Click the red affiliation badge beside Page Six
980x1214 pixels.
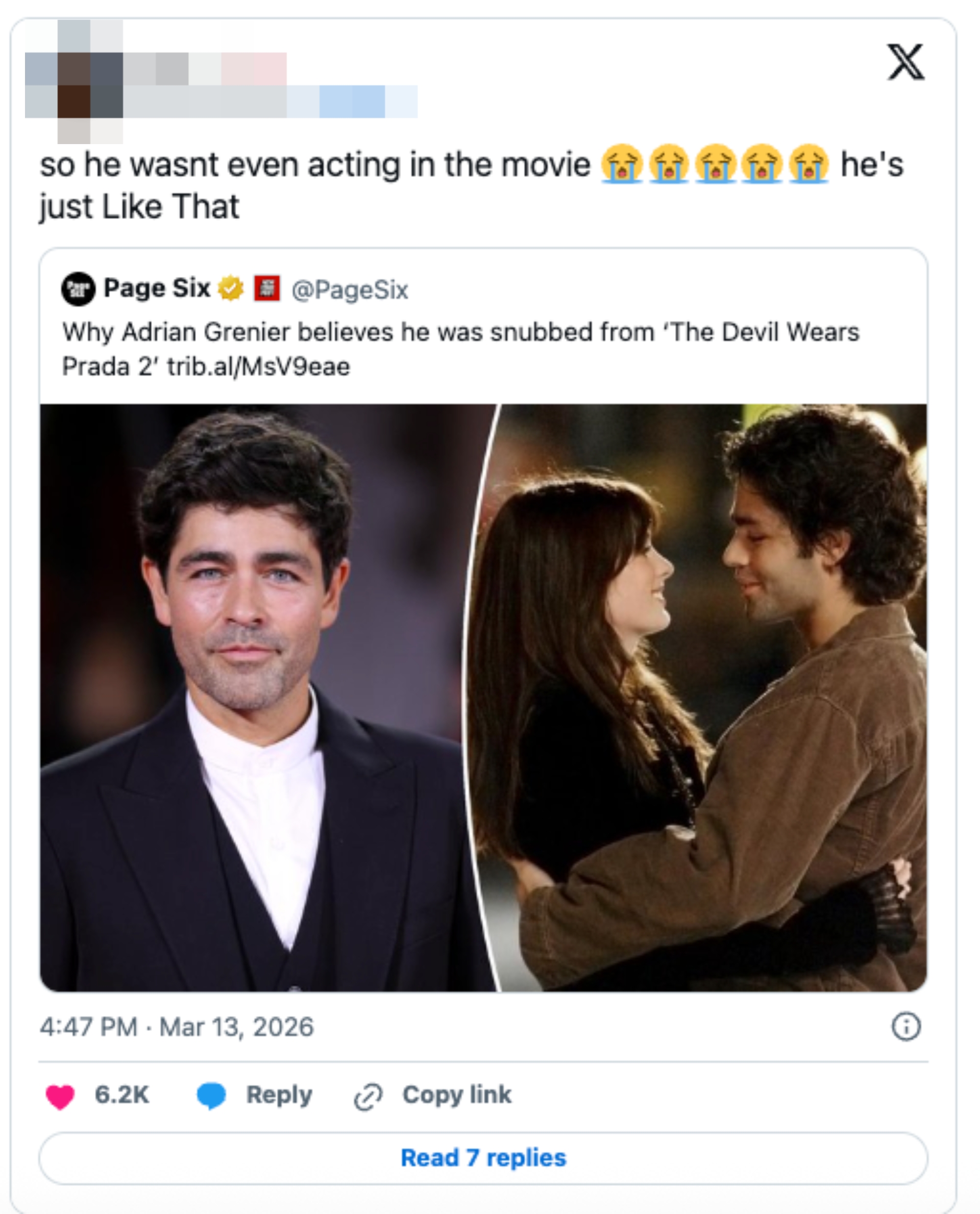point(267,289)
